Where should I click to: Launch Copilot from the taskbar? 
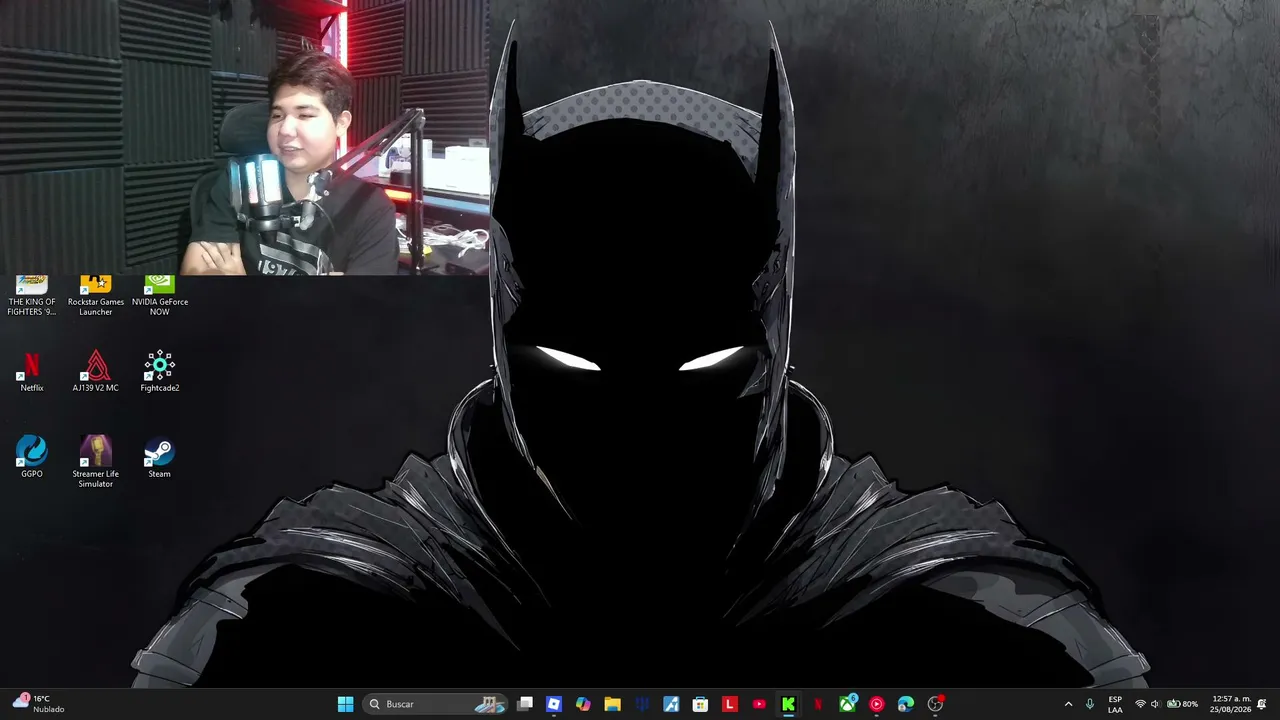click(583, 704)
